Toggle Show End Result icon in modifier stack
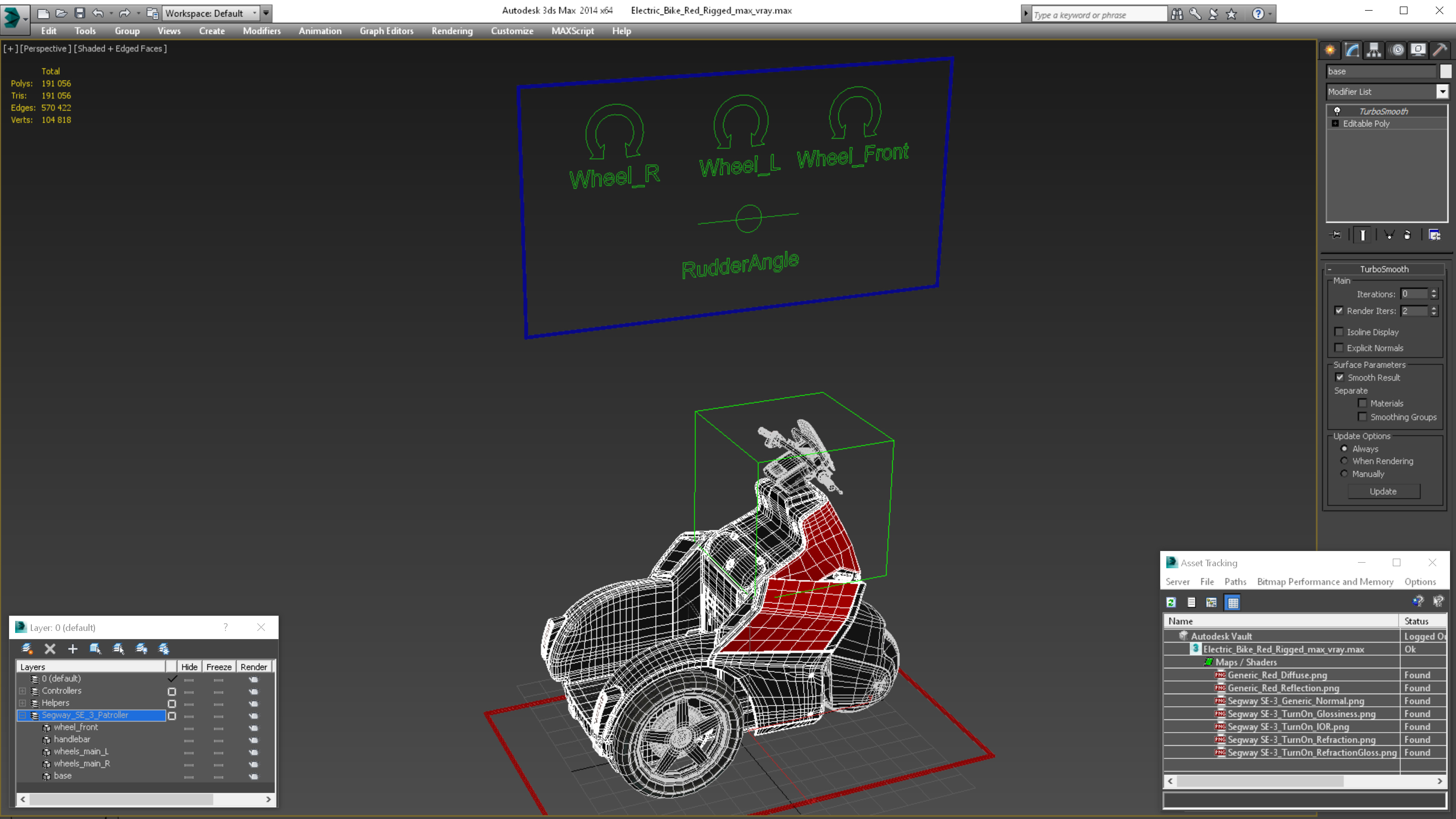 1363,235
